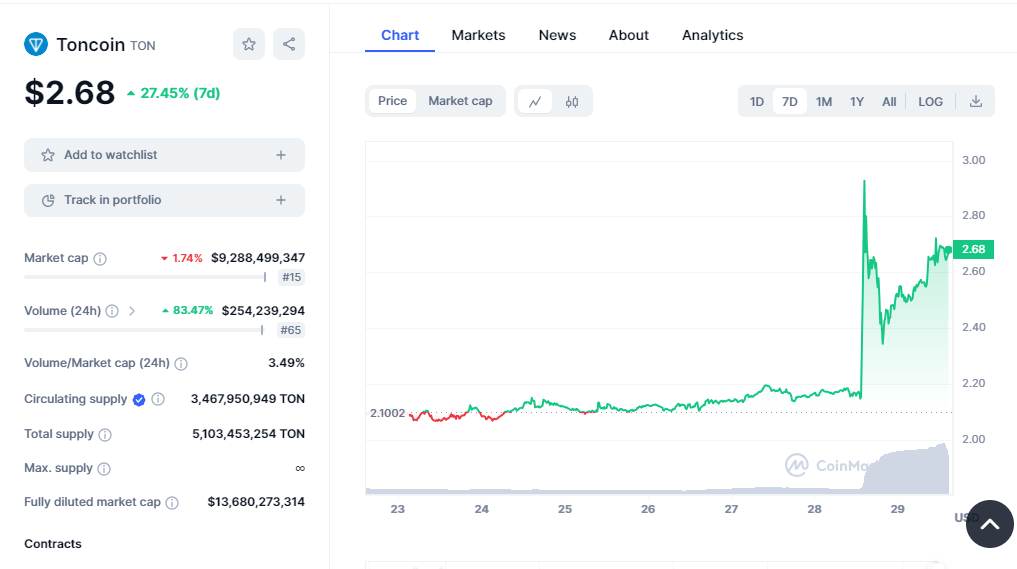Viewport: 1017px width, 569px height.
Task: Click the download chart data icon
Action: tap(976, 101)
